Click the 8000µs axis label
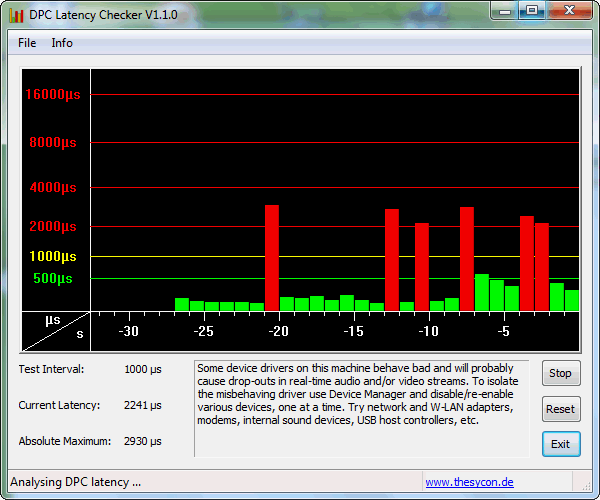The width and height of the screenshot is (600, 500). coord(53,143)
